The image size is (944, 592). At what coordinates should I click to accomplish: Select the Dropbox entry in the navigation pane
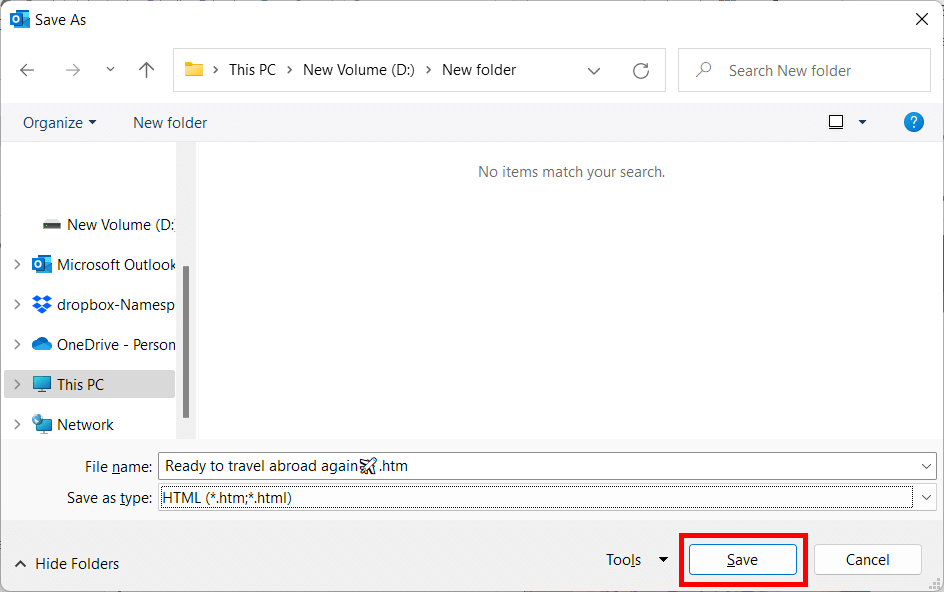click(110, 304)
